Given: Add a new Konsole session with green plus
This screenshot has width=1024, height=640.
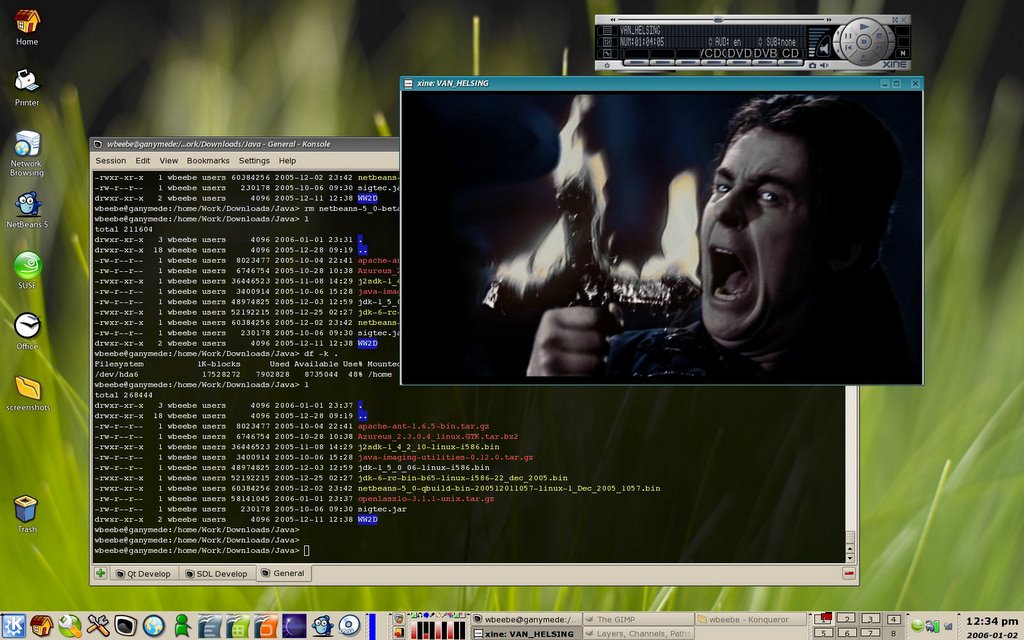Looking at the screenshot, I should click(x=101, y=573).
